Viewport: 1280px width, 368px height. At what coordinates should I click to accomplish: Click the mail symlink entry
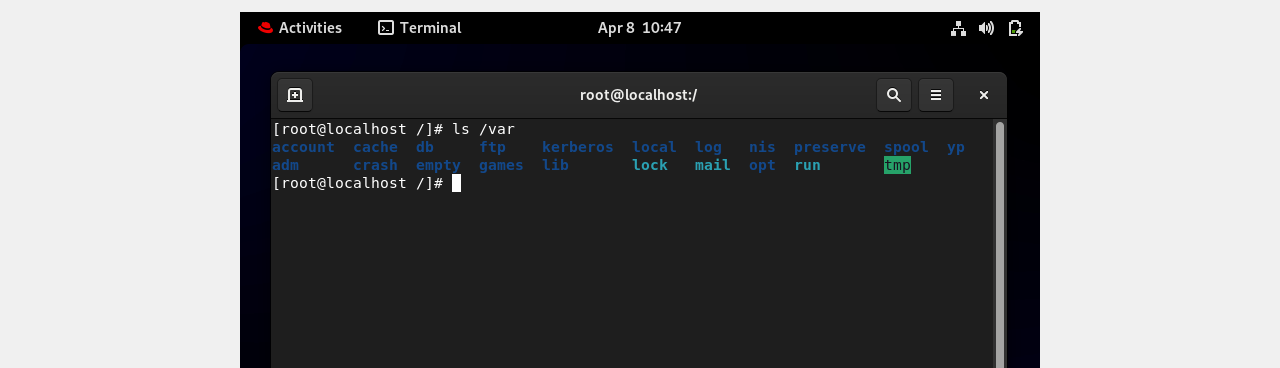(713, 165)
